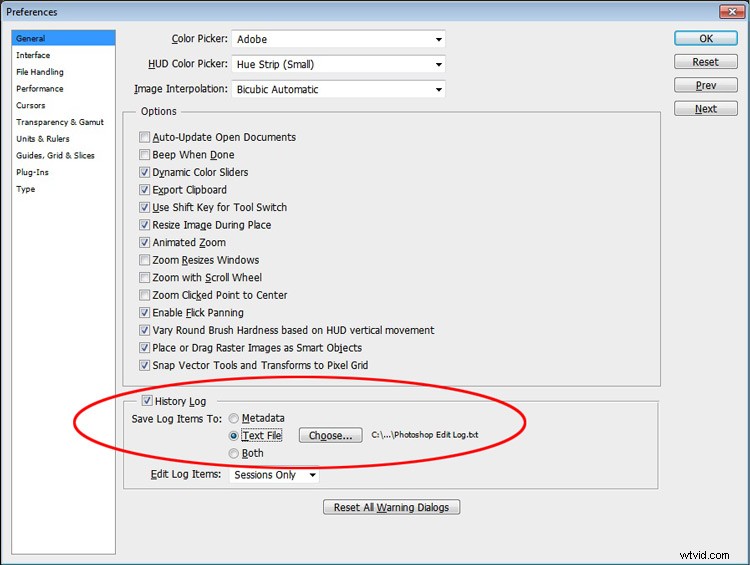Go to File Handling preferences

pyautogui.click(x=40, y=72)
